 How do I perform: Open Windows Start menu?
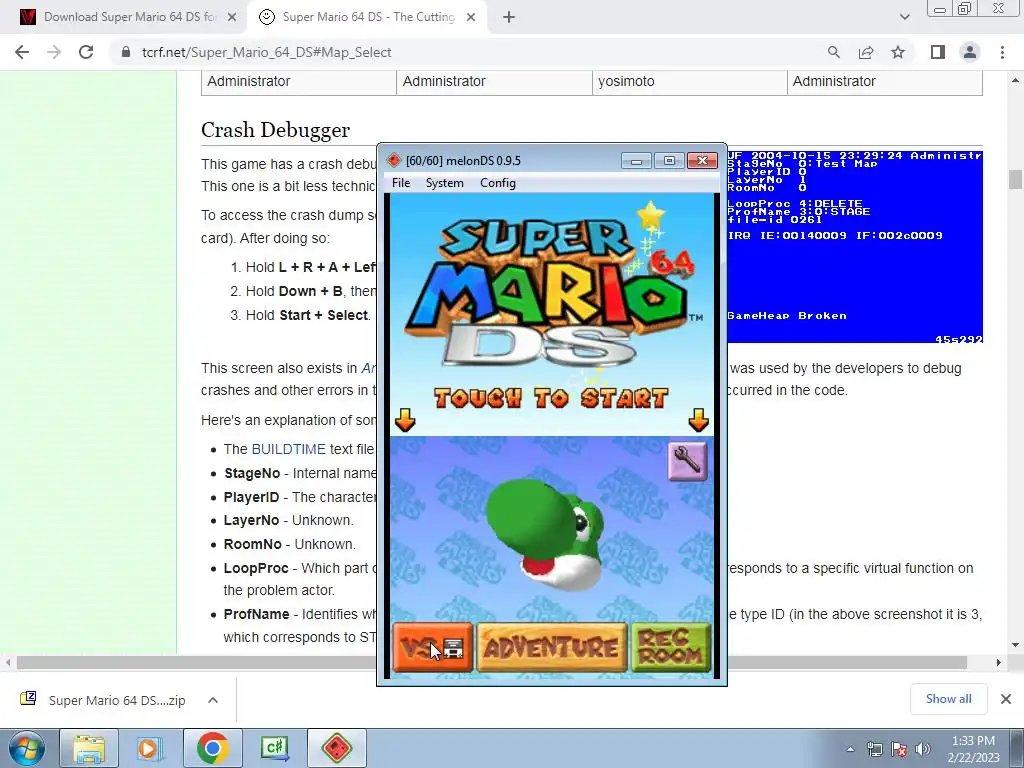pos(26,748)
